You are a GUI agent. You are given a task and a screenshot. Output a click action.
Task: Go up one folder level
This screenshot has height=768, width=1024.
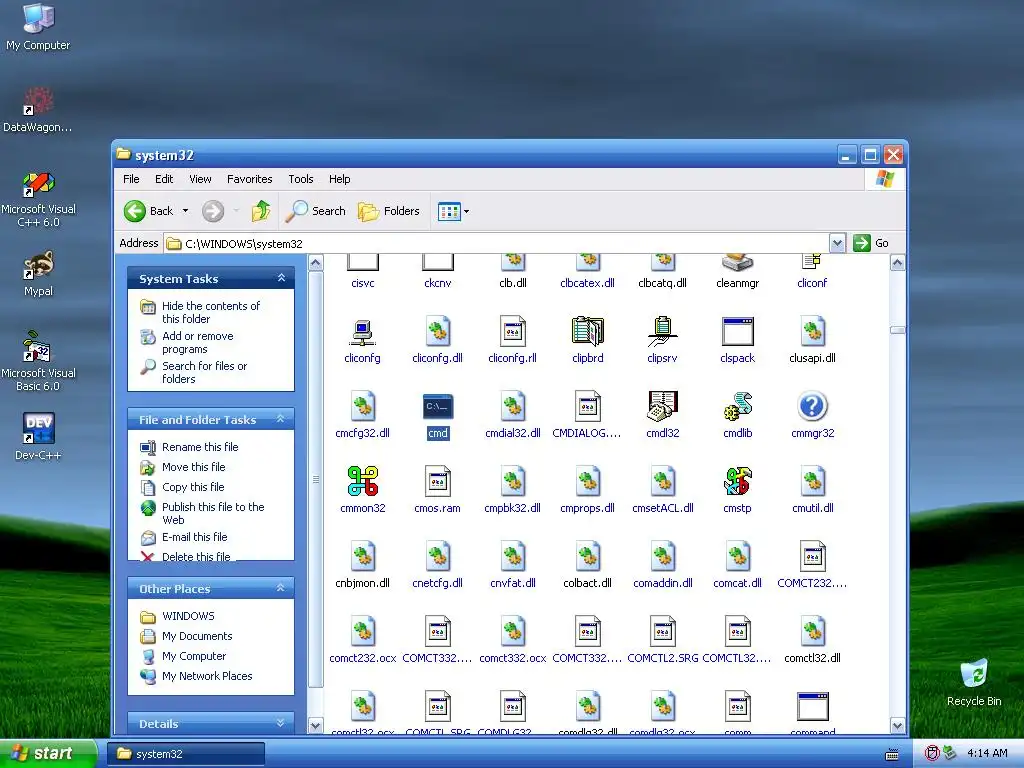[x=261, y=211]
